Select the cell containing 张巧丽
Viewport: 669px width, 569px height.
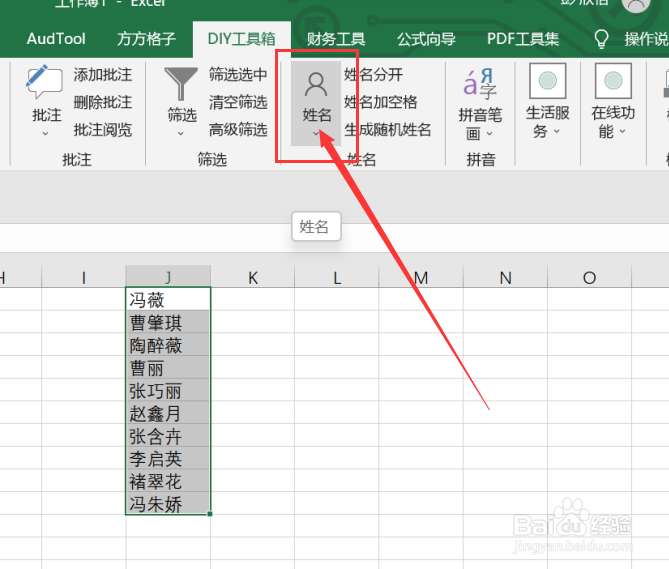click(168, 390)
